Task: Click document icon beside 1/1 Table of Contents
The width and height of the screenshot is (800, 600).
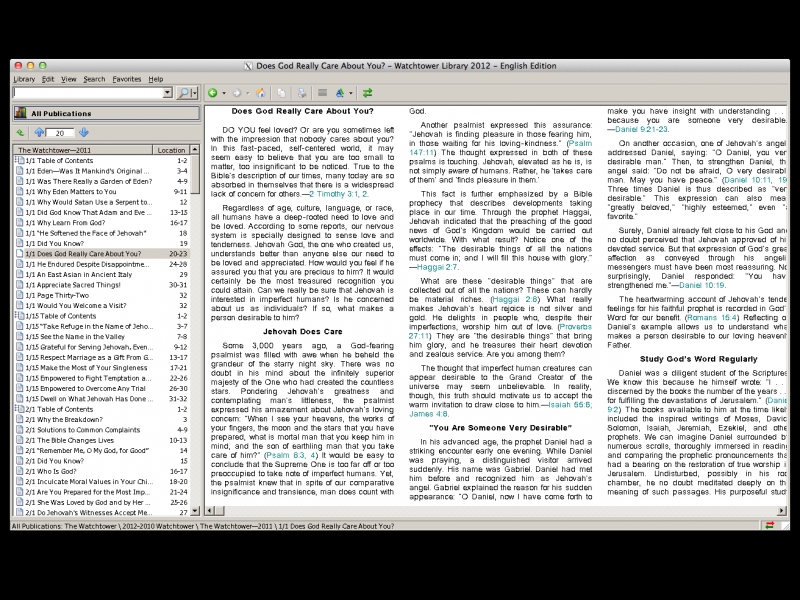Action: pos(19,160)
